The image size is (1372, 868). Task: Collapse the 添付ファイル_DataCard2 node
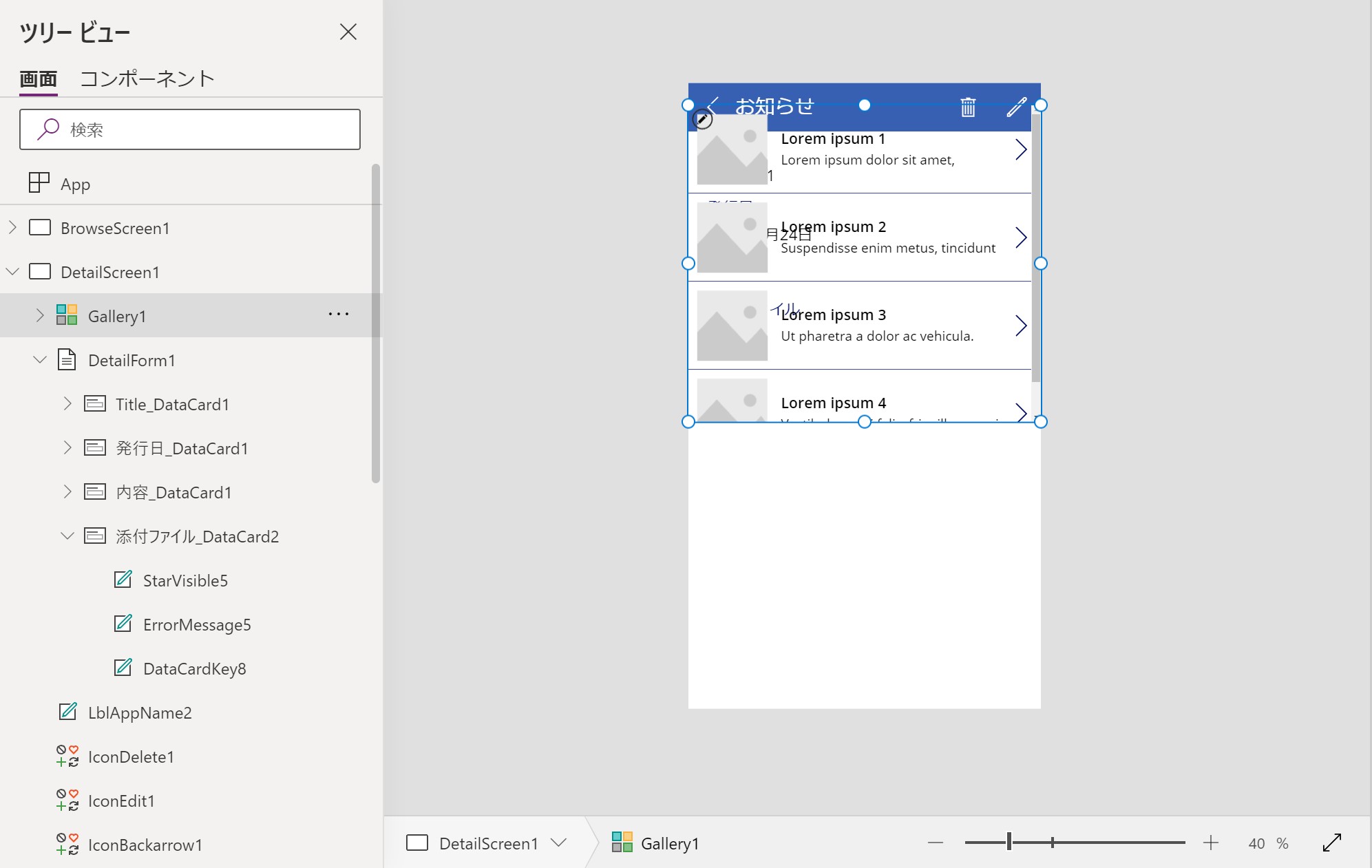coord(67,536)
